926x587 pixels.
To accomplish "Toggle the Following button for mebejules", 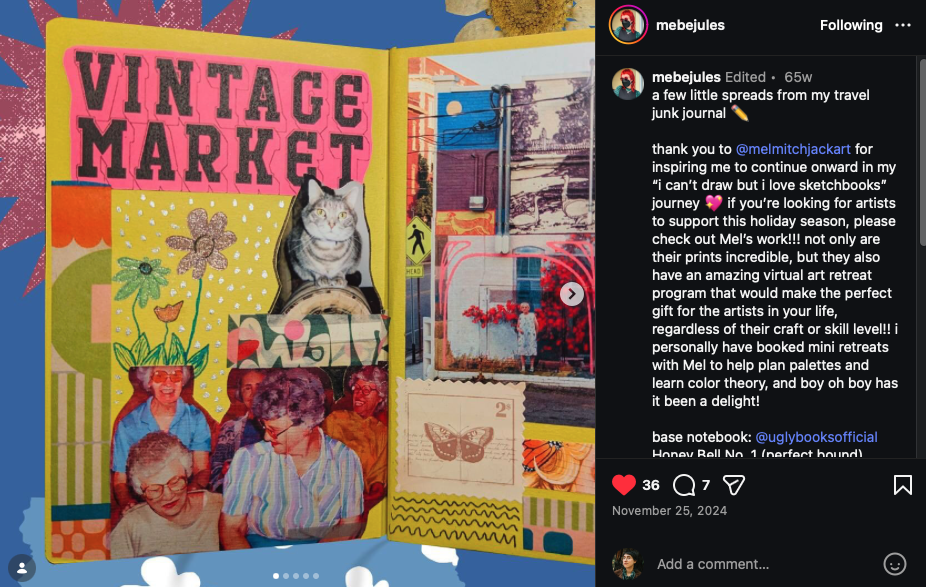I will [x=850, y=25].
